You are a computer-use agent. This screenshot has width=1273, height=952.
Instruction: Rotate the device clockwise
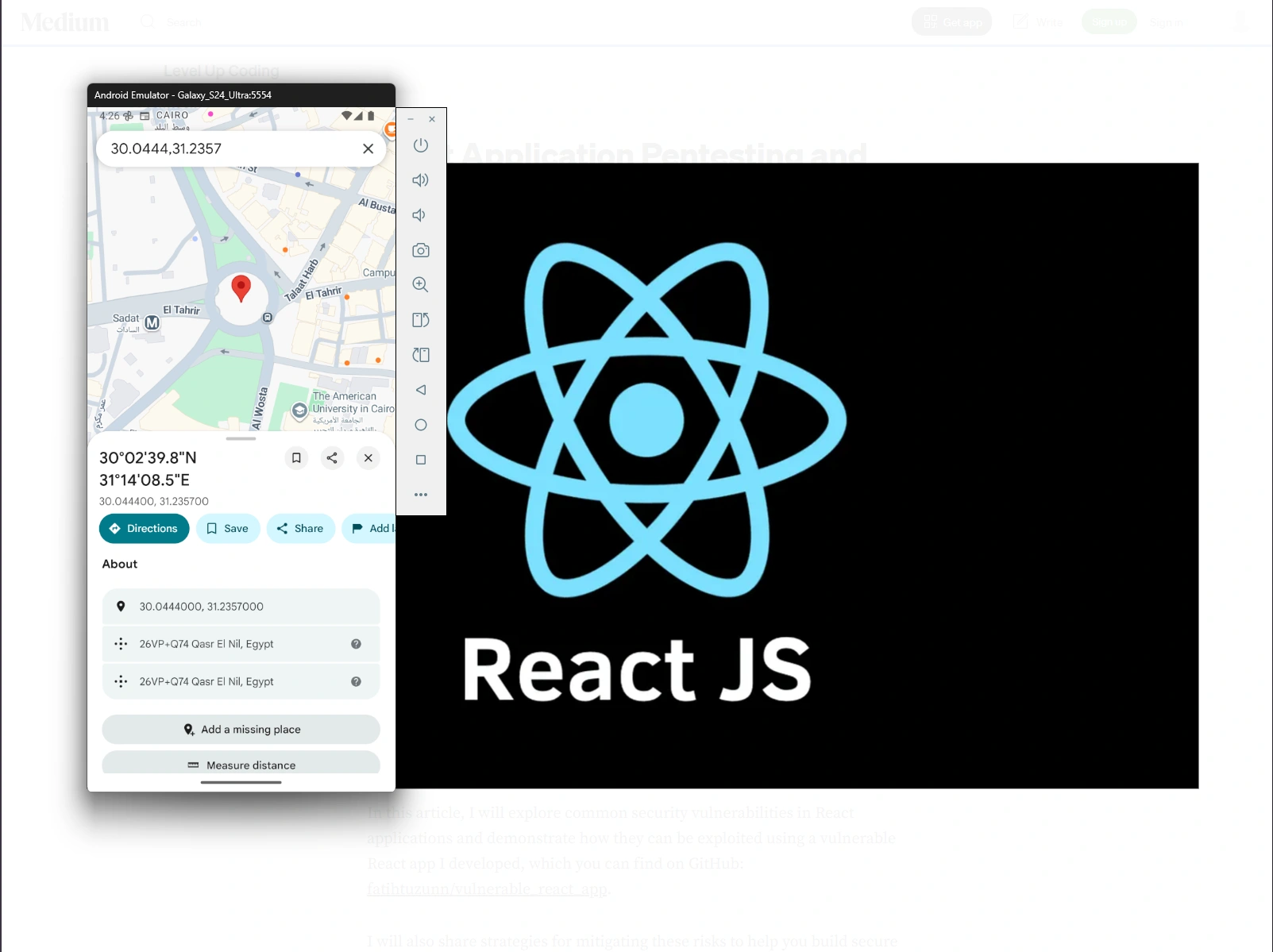coord(420,354)
